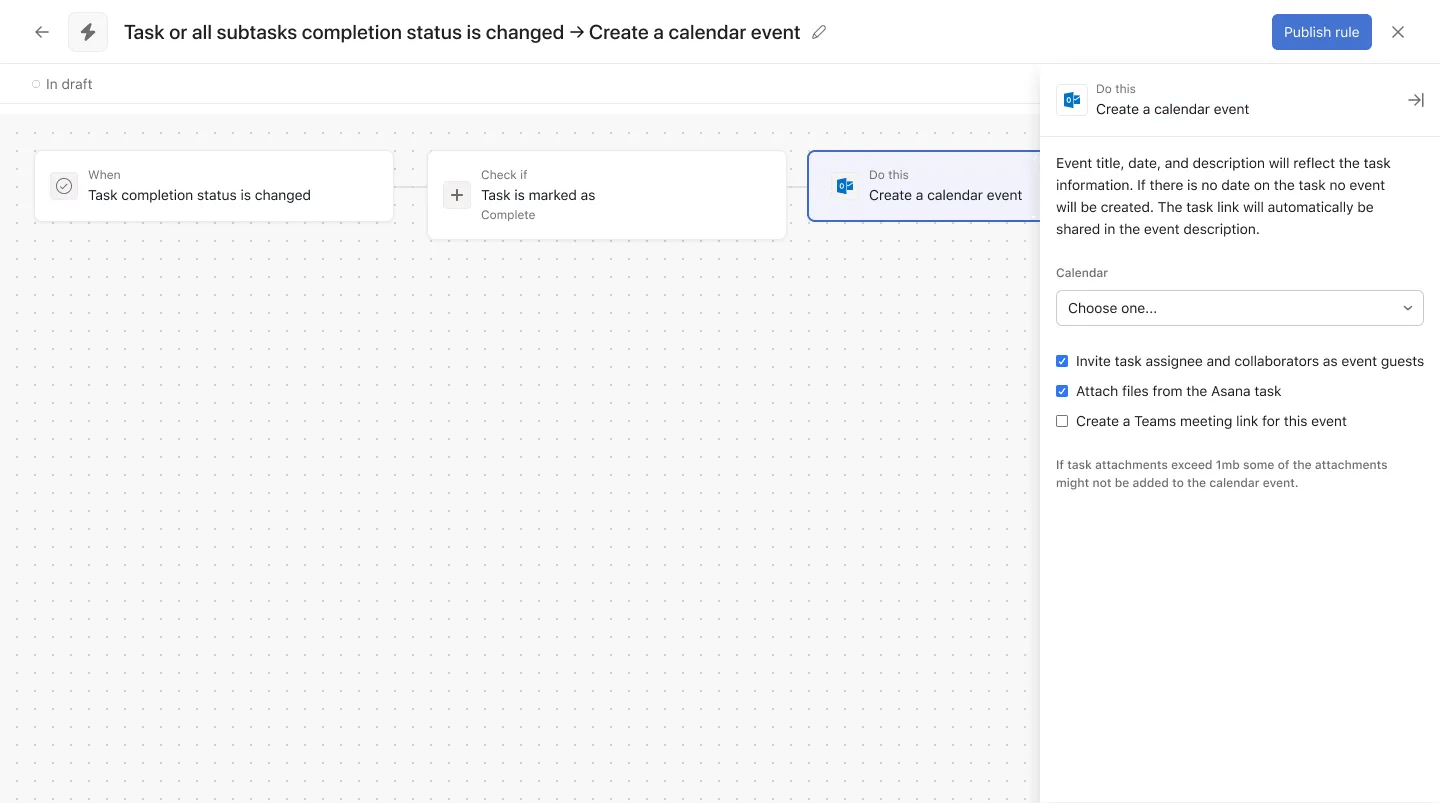
Task: Enable Create a Teams meeting link for this event
Action: (1062, 421)
